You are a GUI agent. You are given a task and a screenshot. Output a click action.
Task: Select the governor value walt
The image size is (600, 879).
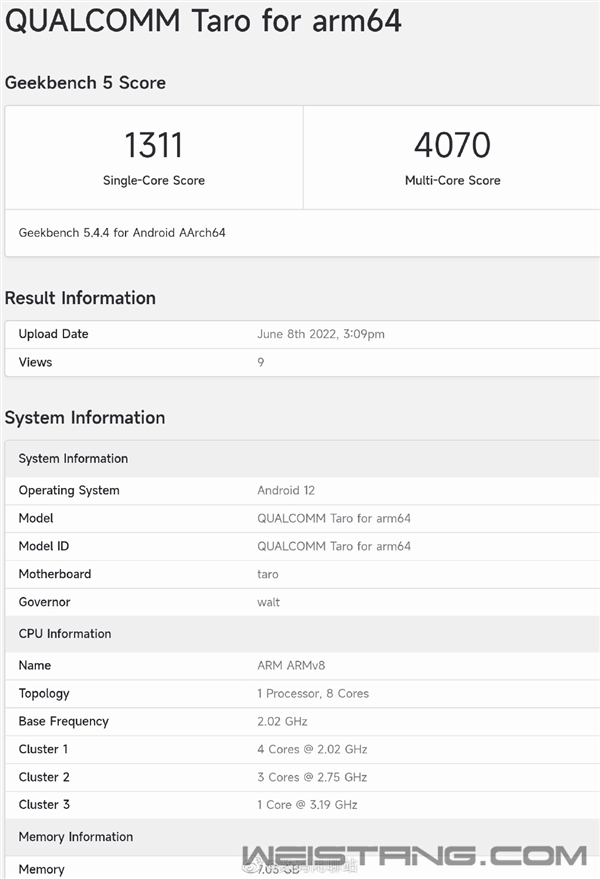(269, 602)
